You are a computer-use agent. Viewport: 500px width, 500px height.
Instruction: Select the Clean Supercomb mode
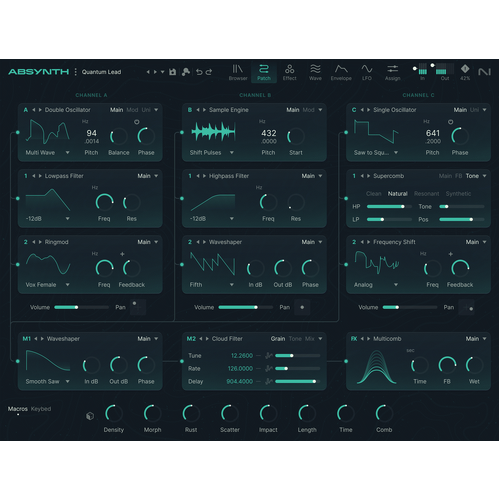(373, 194)
